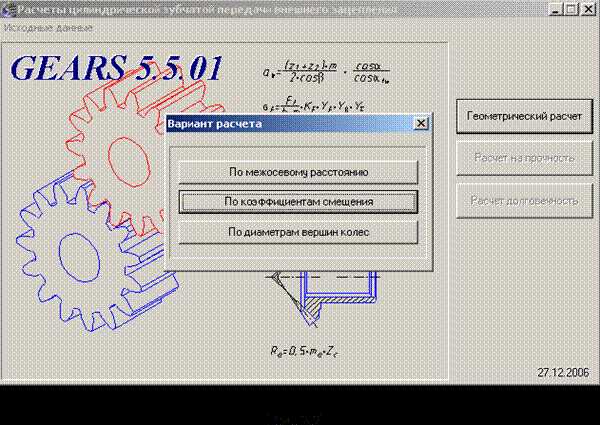This screenshot has height=425, width=600.
Task: Minimize the GEARS main window
Action: (554, 9)
